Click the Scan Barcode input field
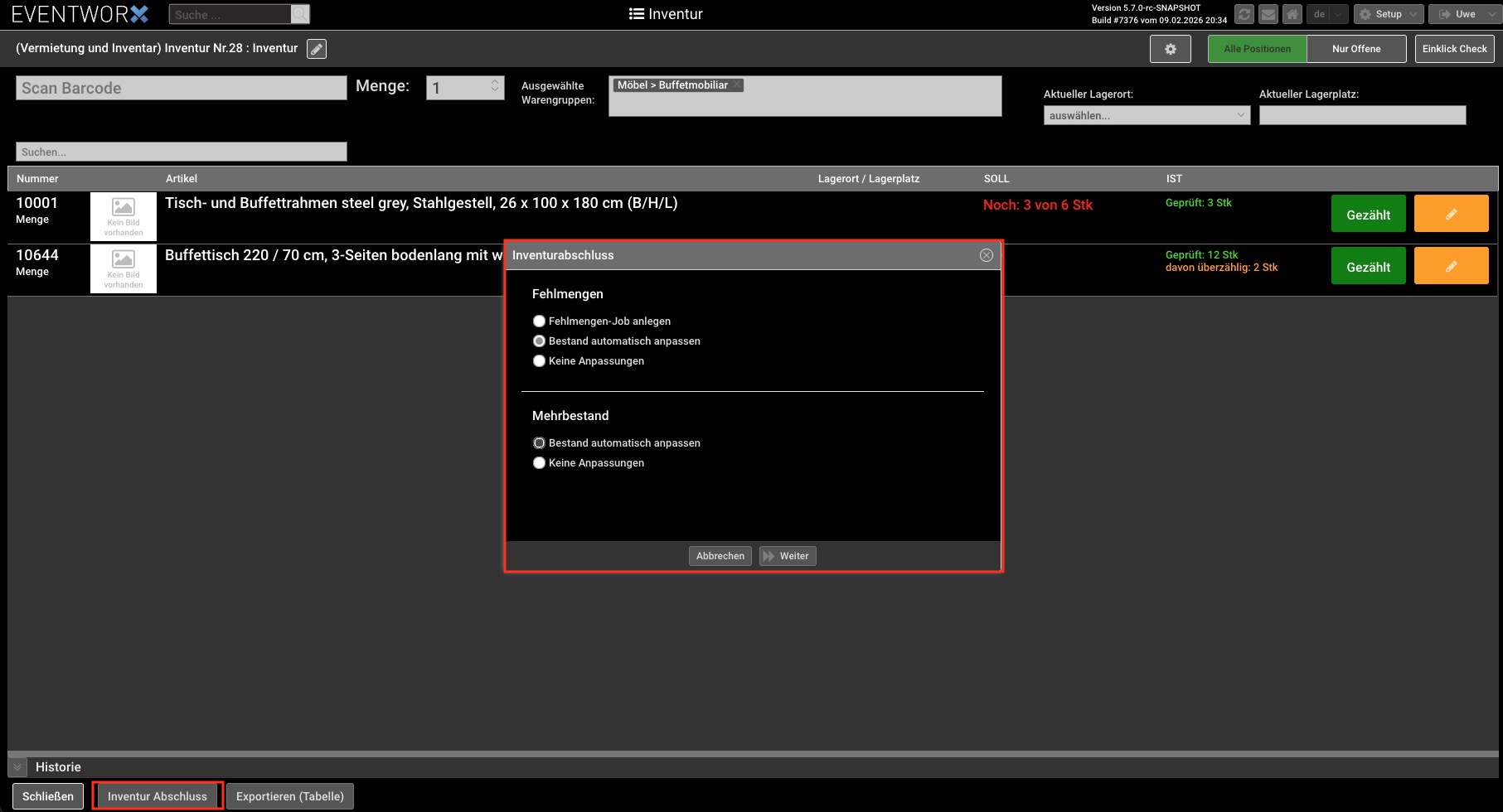The width and height of the screenshot is (1503, 812). pyautogui.click(x=181, y=88)
